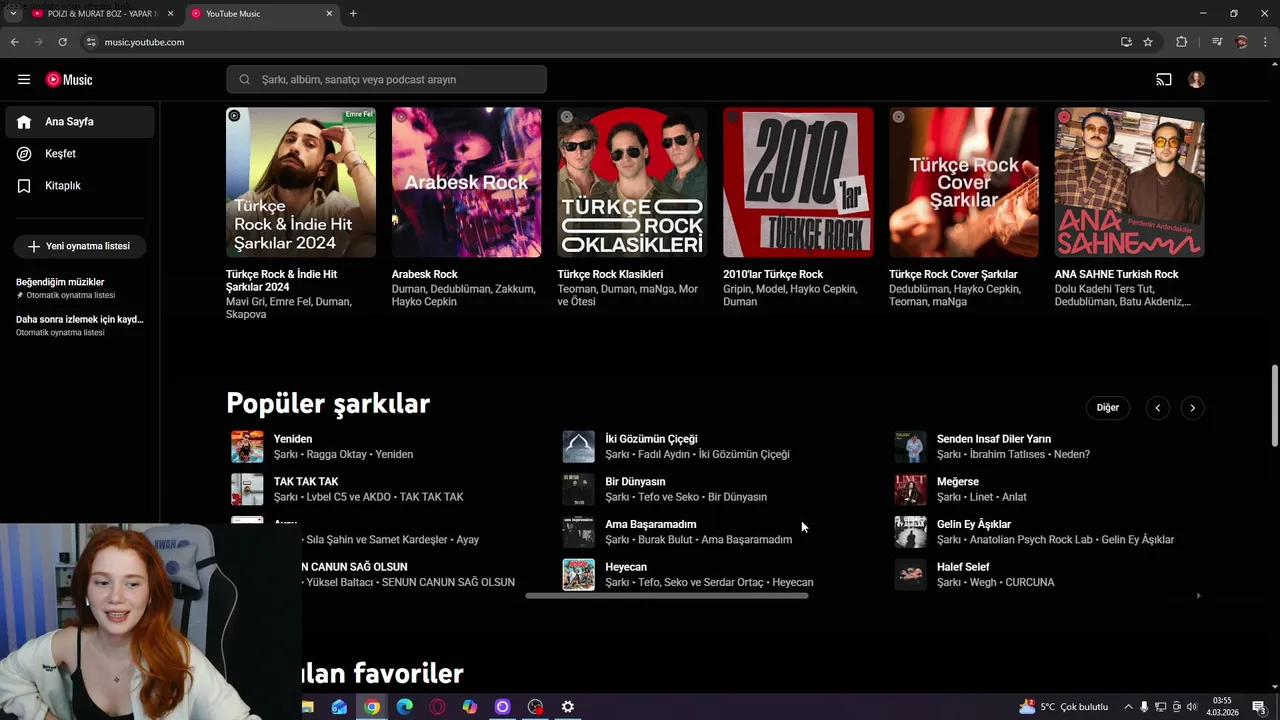Open the 2010'lar Türkçe Rock thumbnail
This screenshot has height=720, width=1280.
798,183
